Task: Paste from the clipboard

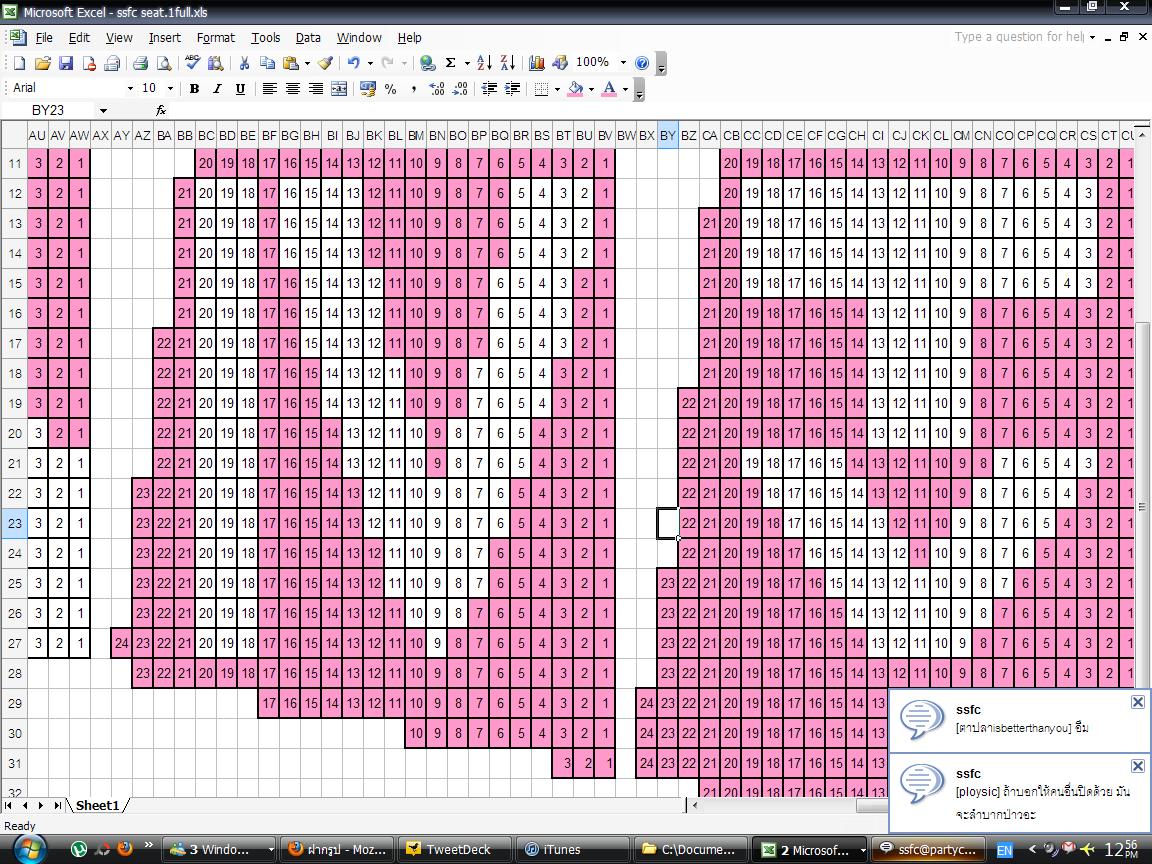Action: (x=292, y=63)
